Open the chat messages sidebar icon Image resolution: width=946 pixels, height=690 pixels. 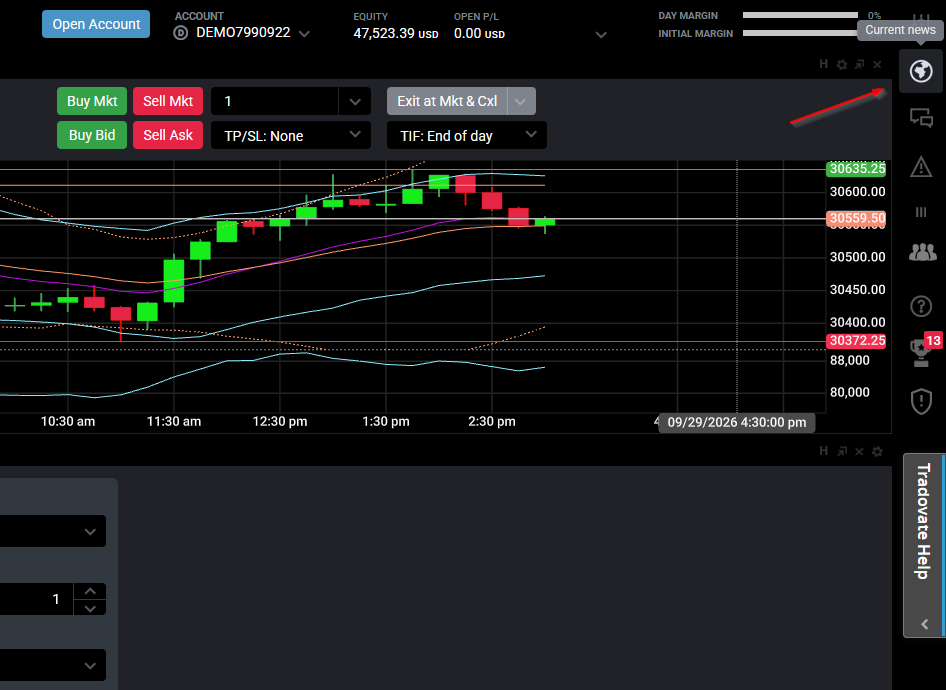[x=921, y=118]
